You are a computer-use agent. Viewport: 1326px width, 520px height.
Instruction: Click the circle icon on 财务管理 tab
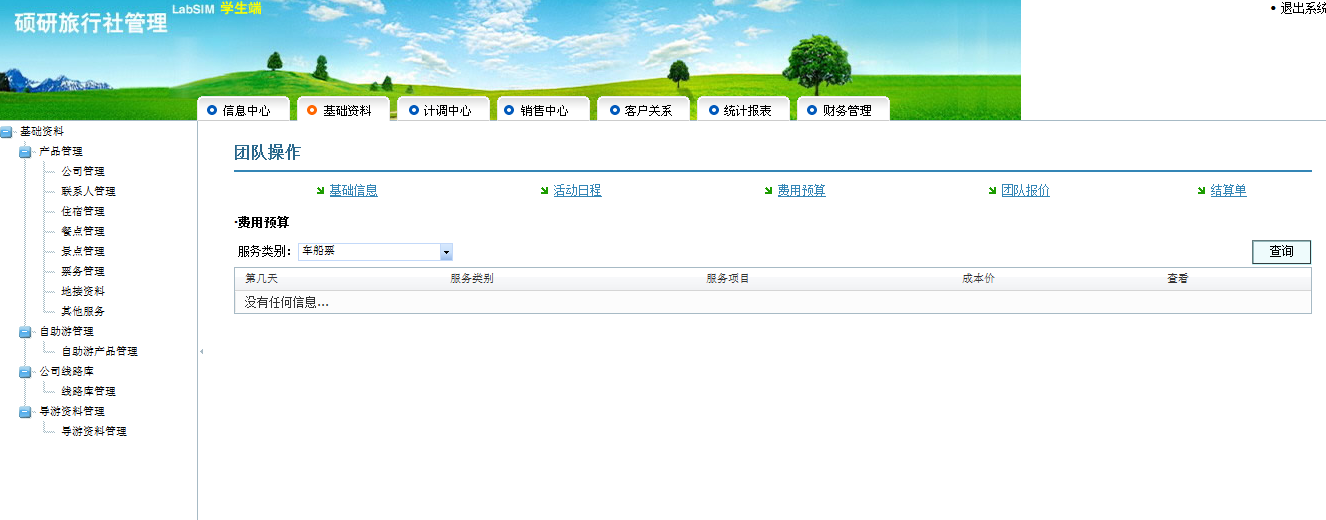click(x=812, y=110)
